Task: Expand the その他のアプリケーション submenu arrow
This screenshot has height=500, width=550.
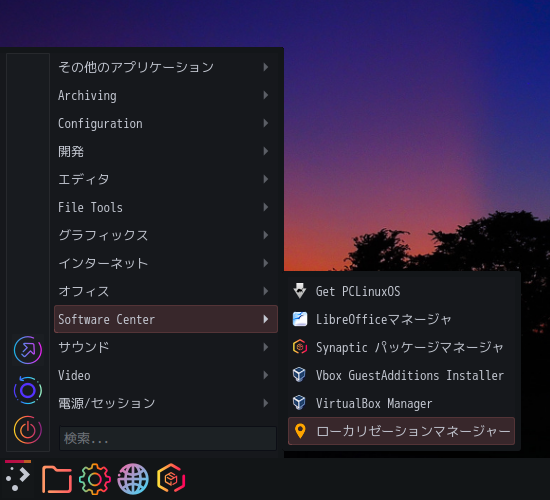Action: 266,67
